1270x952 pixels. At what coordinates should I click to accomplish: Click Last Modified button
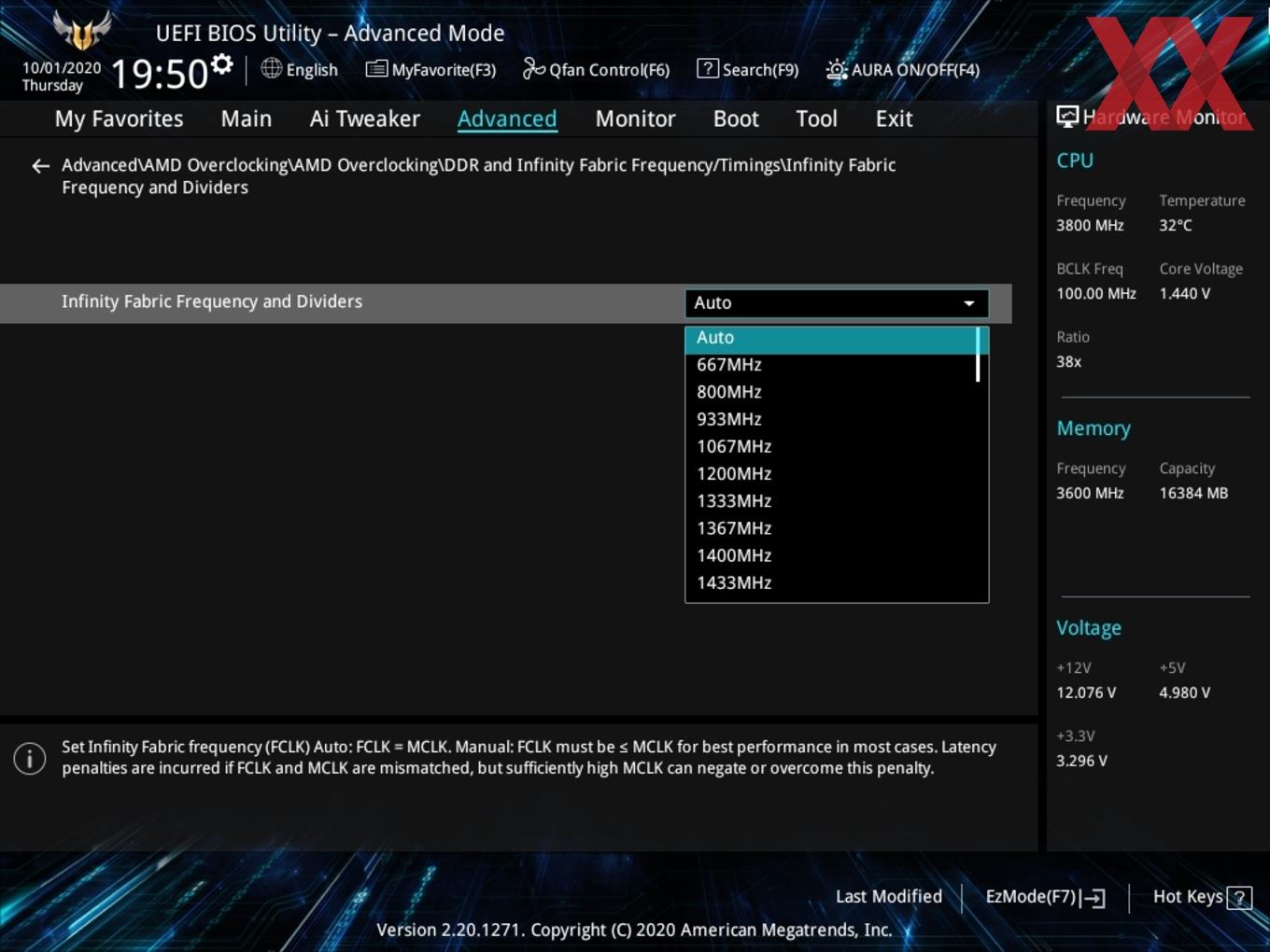coord(888,897)
